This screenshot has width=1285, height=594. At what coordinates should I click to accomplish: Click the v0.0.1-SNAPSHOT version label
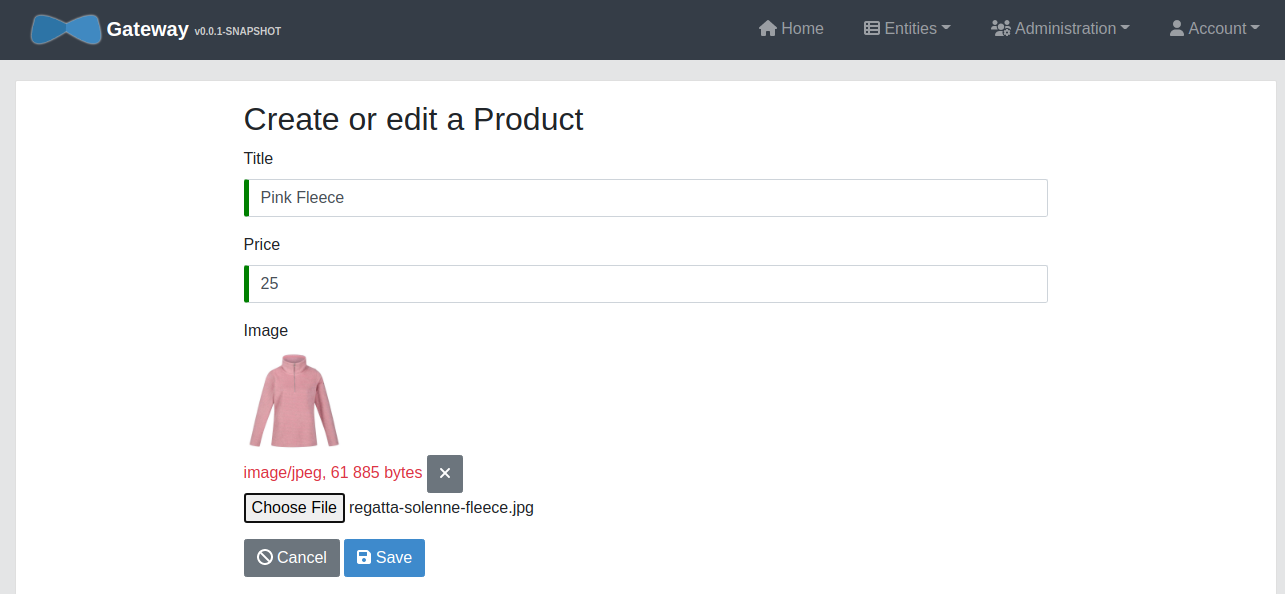[238, 32]
